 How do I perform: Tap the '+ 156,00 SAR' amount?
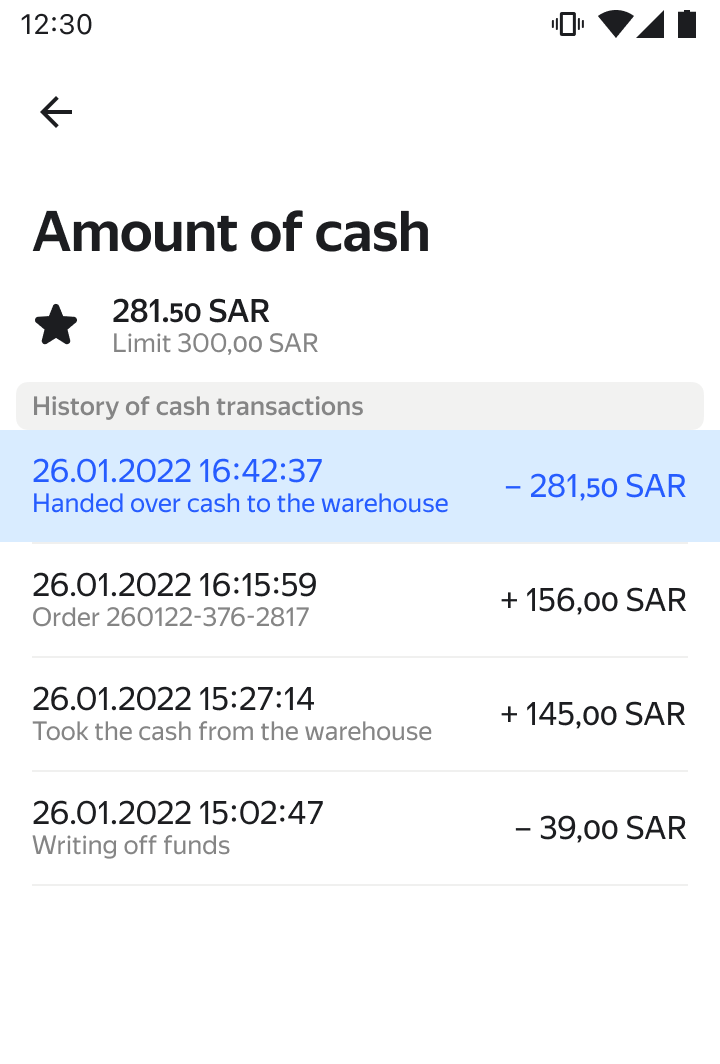tap(593, 600)
